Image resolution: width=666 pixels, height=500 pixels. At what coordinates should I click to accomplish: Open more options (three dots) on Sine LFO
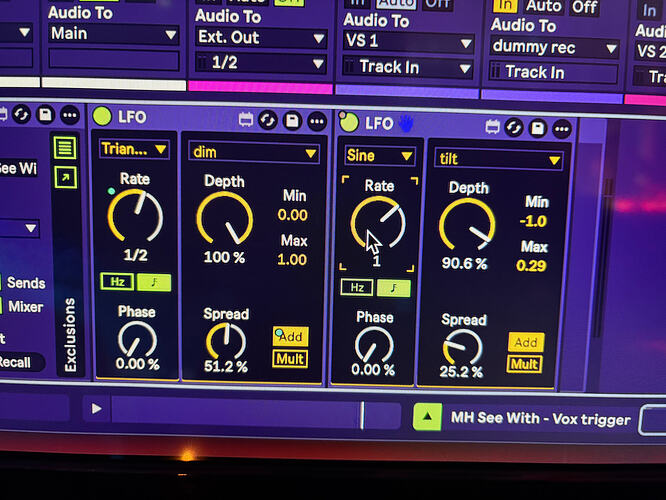pyautogui.click(x=562, y=129)
